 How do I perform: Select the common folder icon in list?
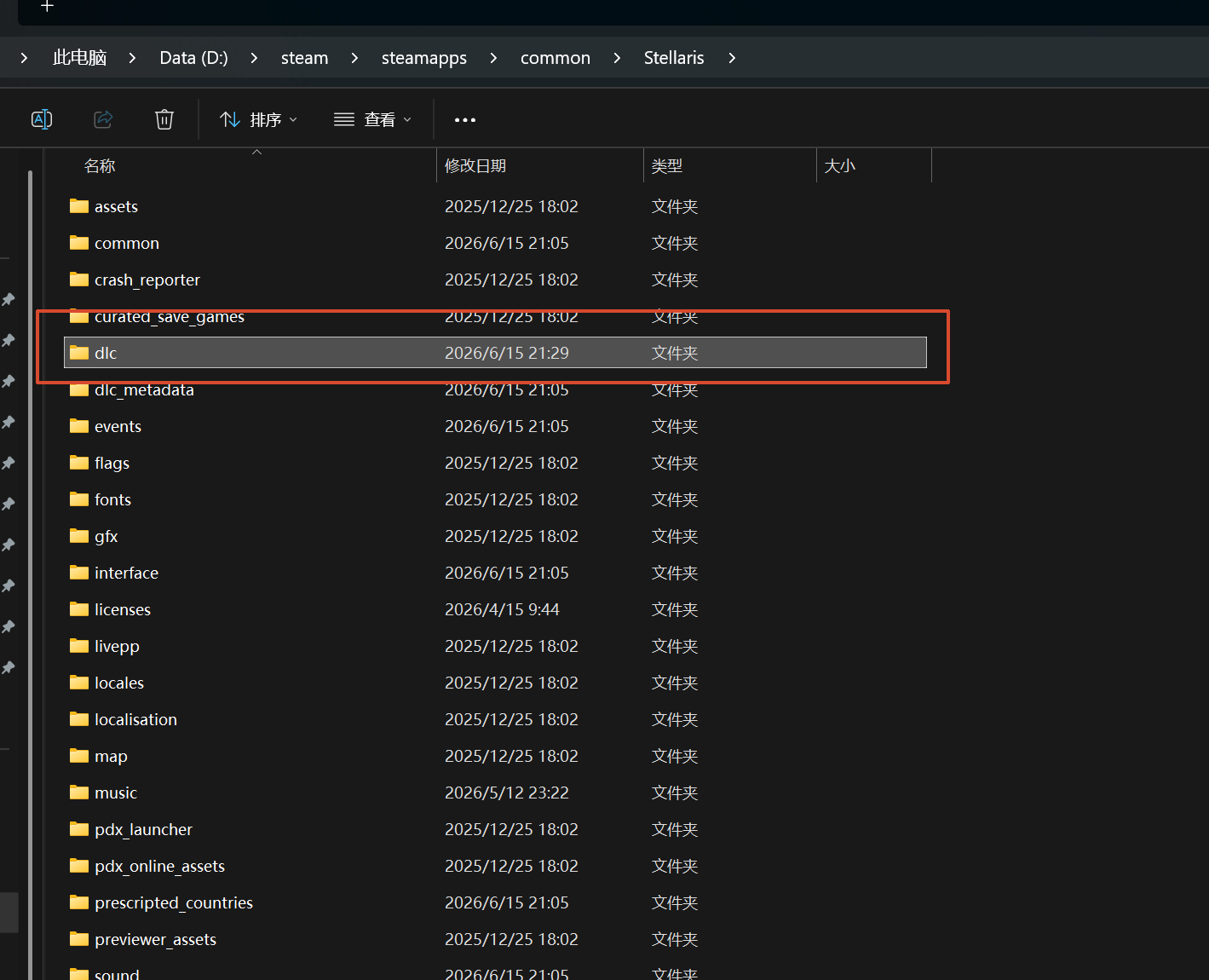pos(79,243)
